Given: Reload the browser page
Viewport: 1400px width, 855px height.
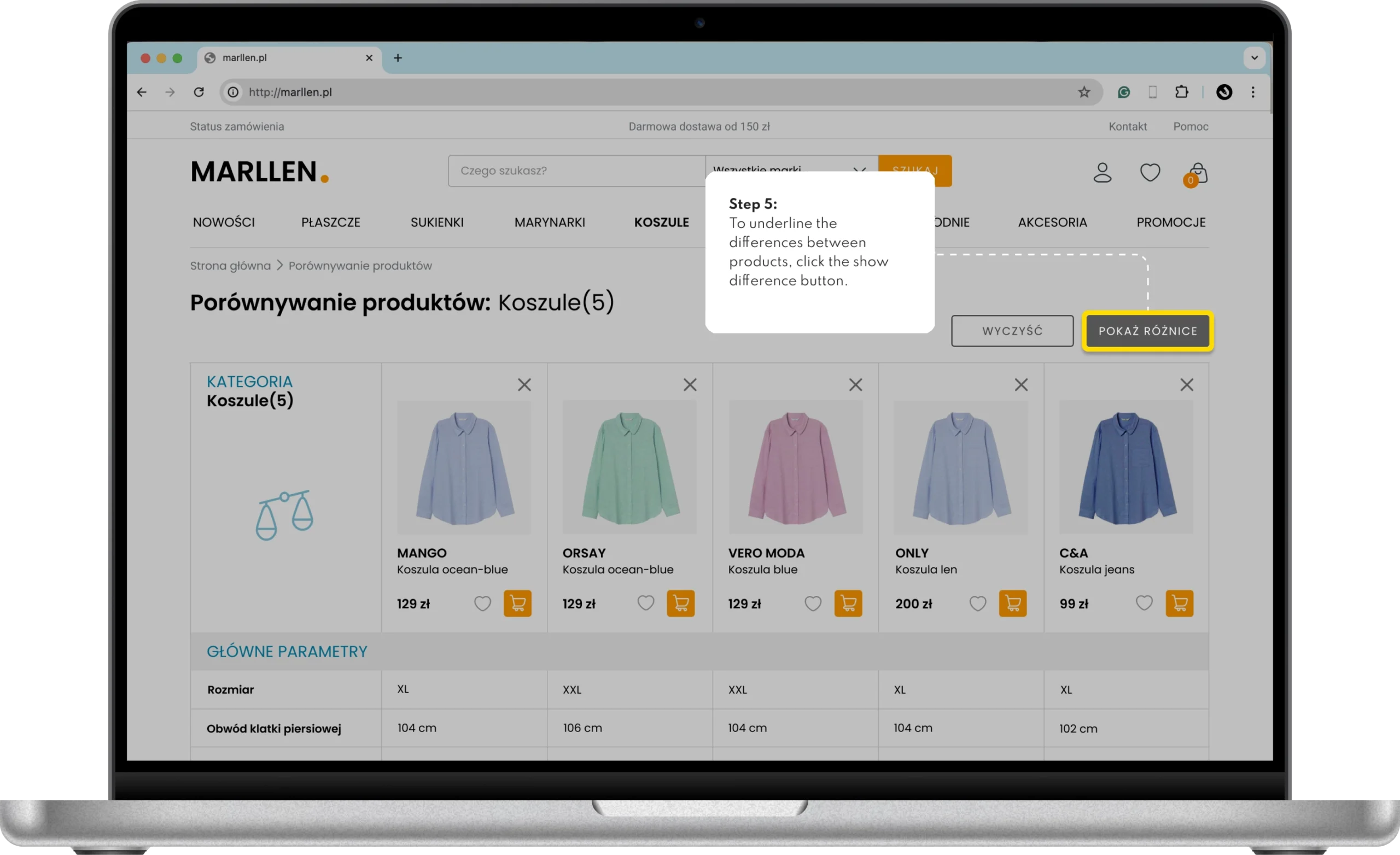Looking at the screenshot, I should (x=199, y=92).
